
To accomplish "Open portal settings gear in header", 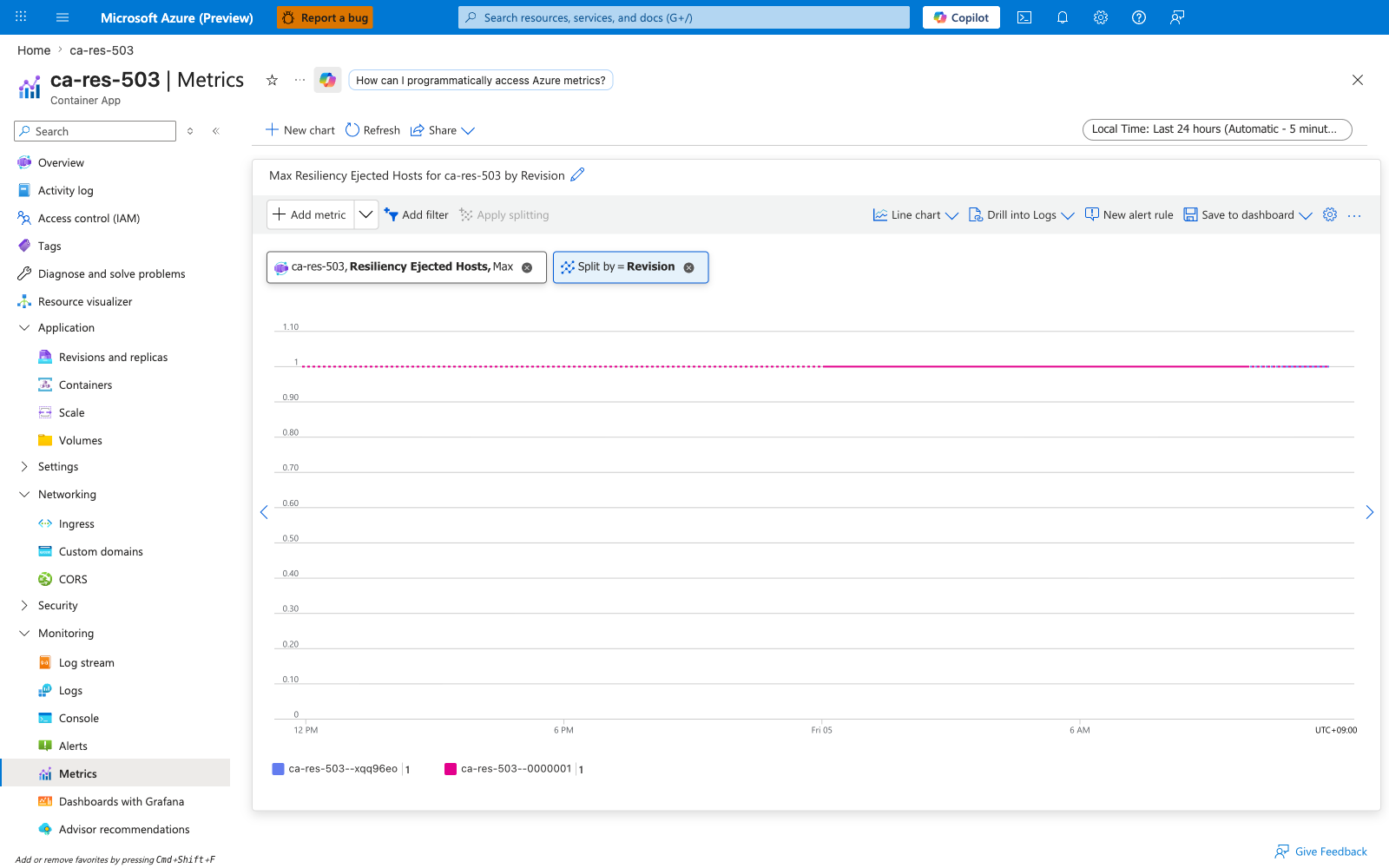I will click(1101, 17).
